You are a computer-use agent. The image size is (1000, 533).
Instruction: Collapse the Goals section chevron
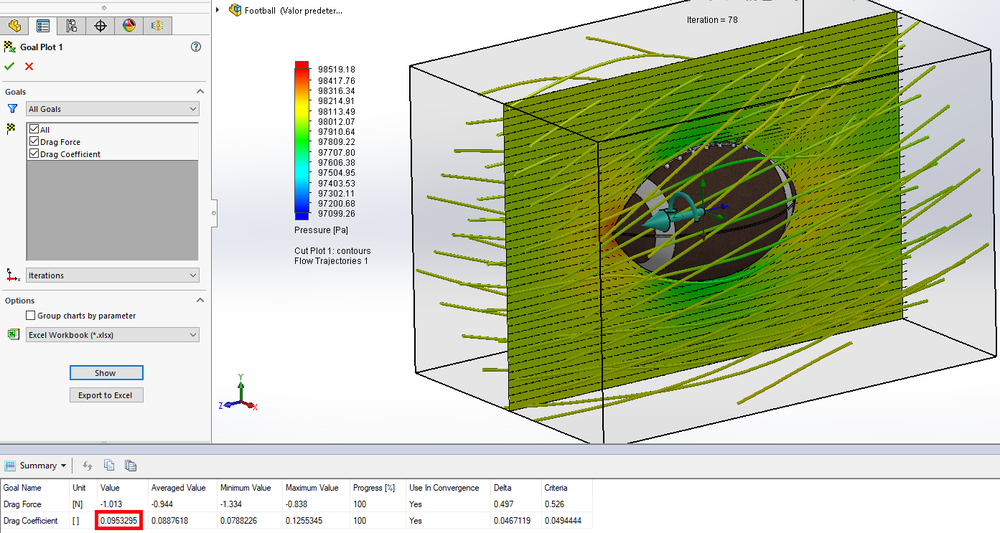(x=200, y=92)
